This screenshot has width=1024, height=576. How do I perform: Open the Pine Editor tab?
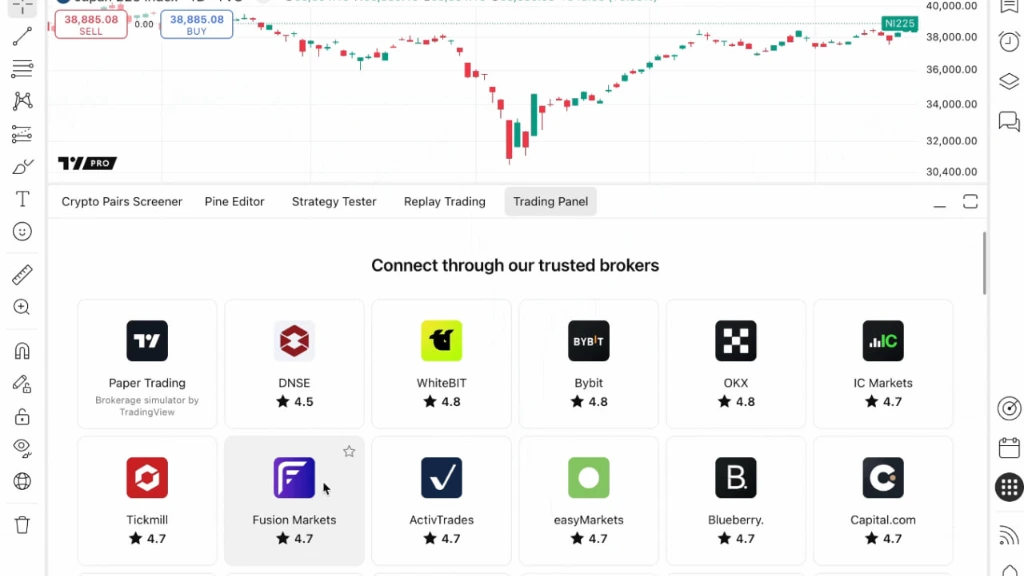pos(234,202)
